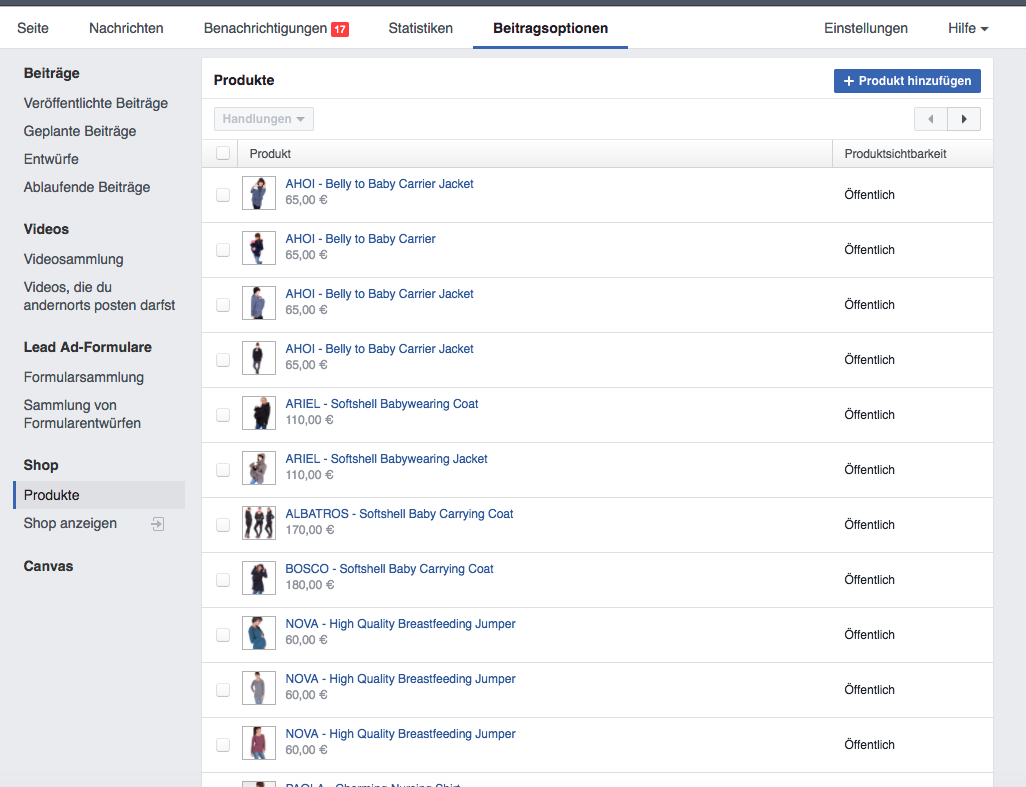Screen dimensions: 1026x787
Task: Go to next products page arrow
Action: click(x=964, y=119)
